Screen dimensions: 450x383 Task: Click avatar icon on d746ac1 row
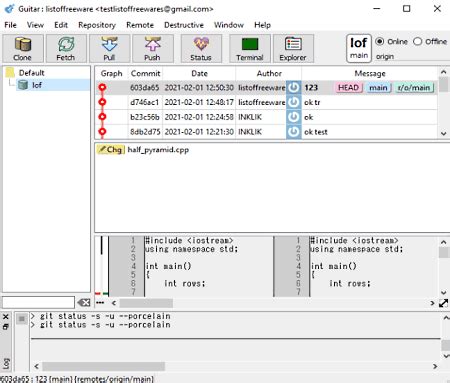(294, 102)
